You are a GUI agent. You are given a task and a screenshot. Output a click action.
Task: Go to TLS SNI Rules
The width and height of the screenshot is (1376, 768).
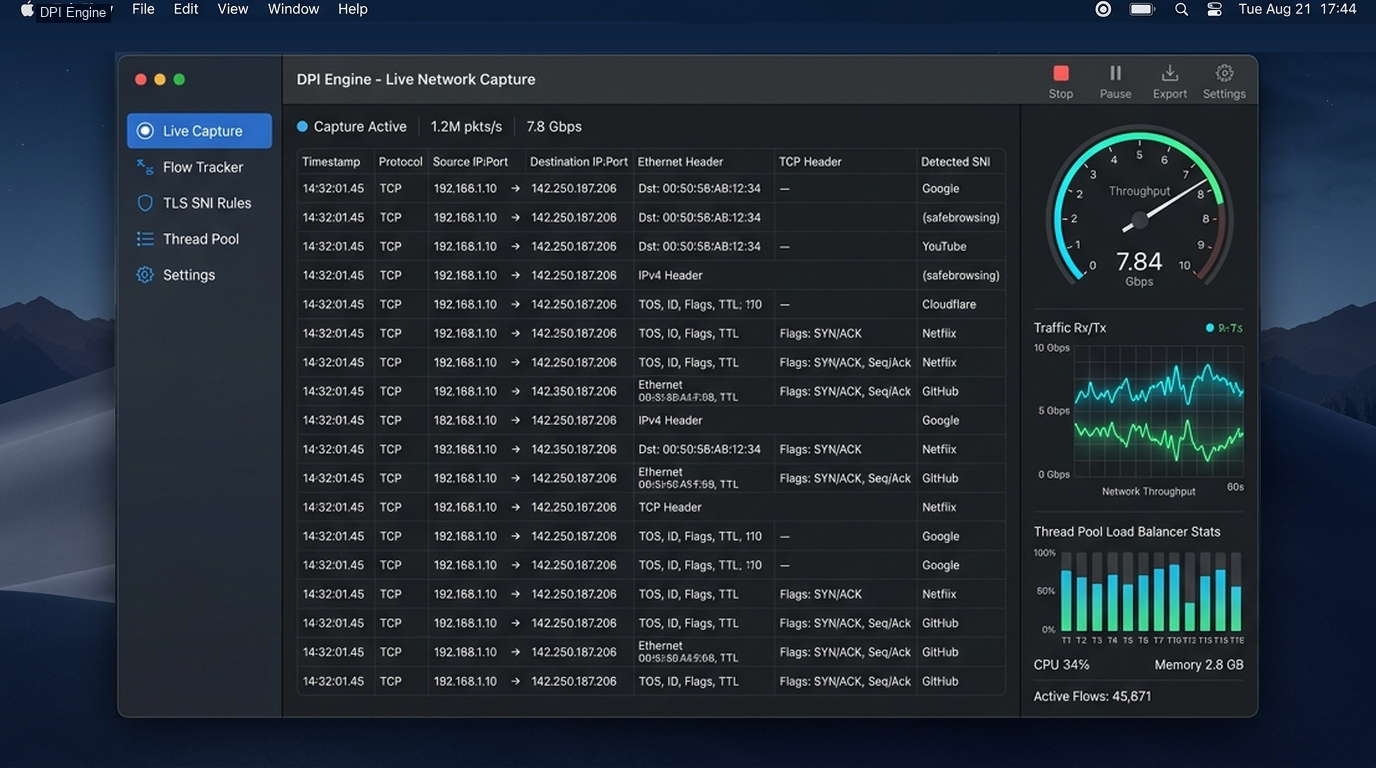tap(199, 203)
